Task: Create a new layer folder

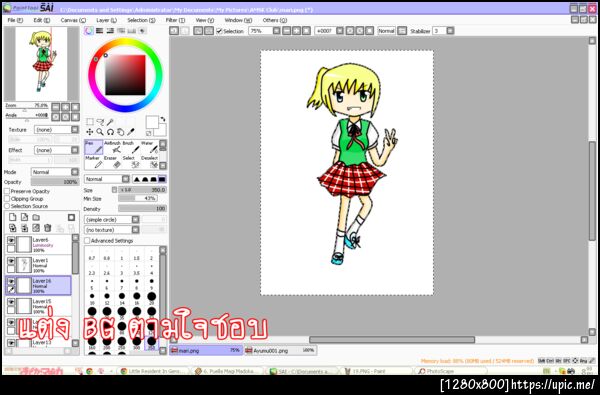Action: (x=36, y=217)
